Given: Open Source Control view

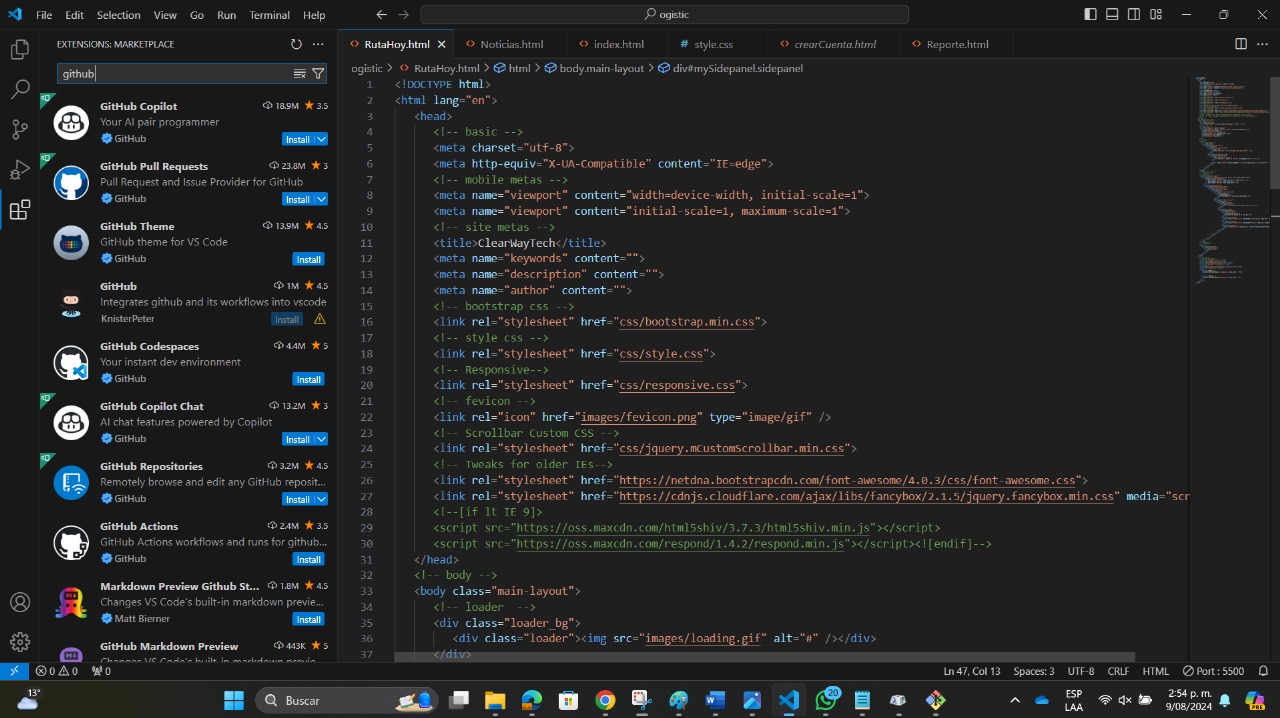Looking at the screenshot, I should click(x=20, y=129).
